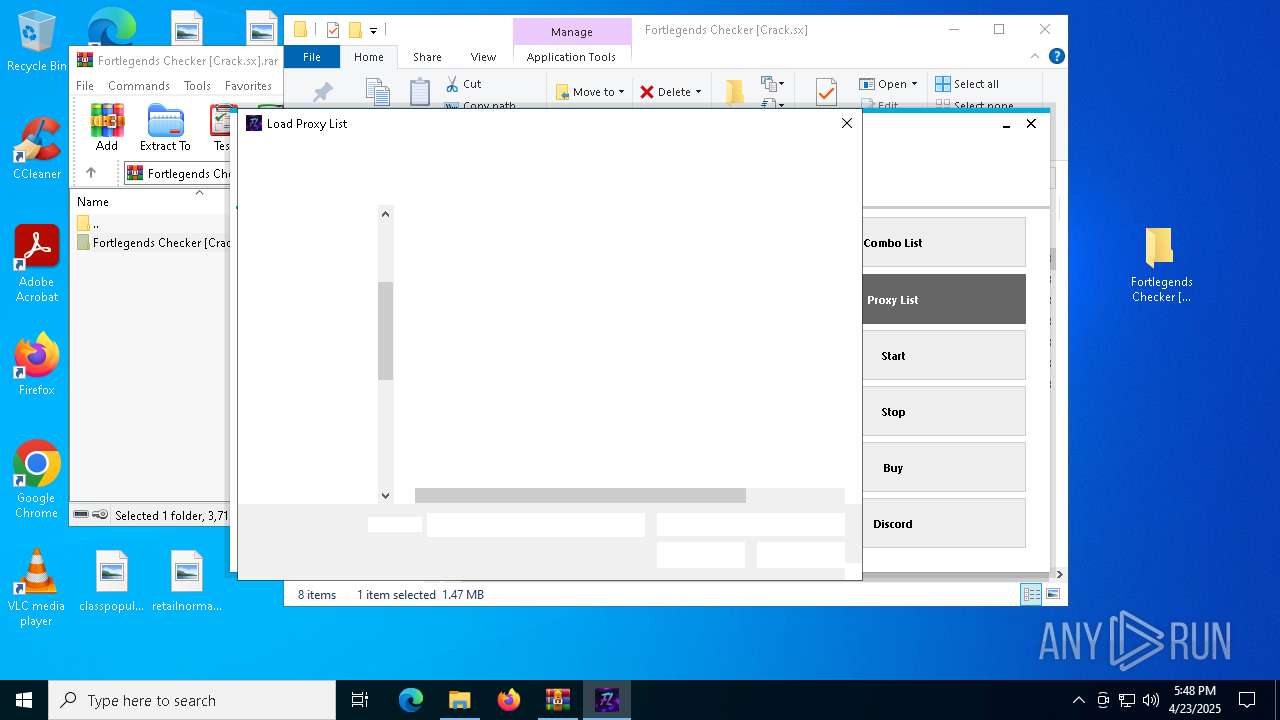The image size is (1280, 720).
Task: Expand the New item dropdown
Action: pyautogui.click(x=772, y=84)
